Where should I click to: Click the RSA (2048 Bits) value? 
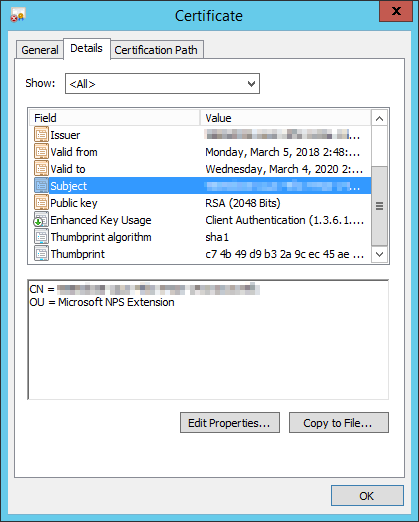click(x=243, y=203)
